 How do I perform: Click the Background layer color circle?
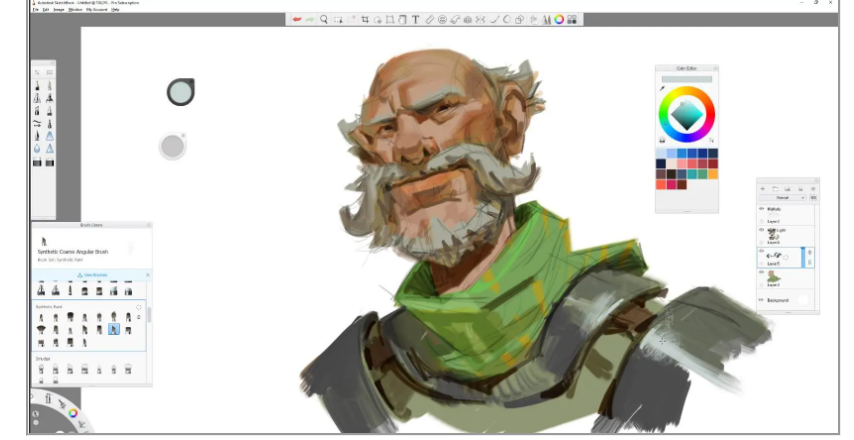pyautogui.click(x=803, y=300)
